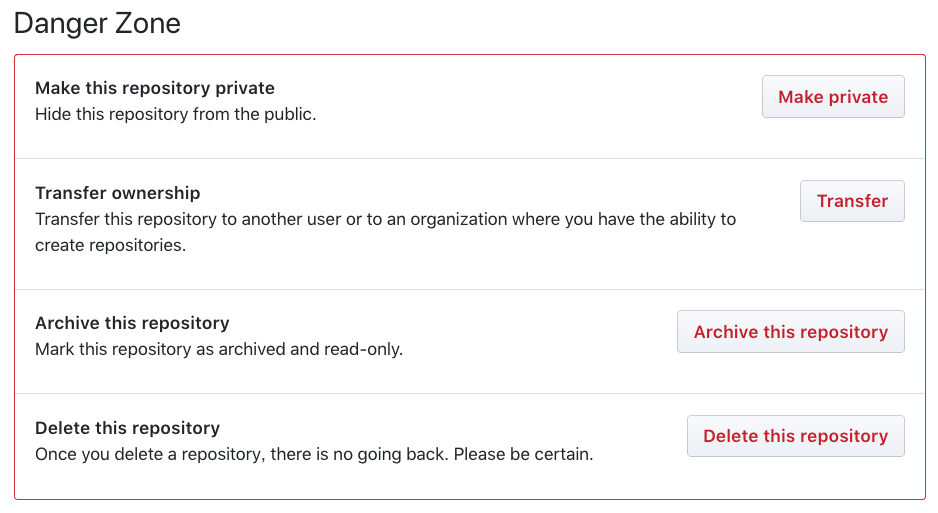Click 'Mark this repository as archived' description
Image resolution: width=938 pixels, height=513 pixels.
(x=180, y=350)
